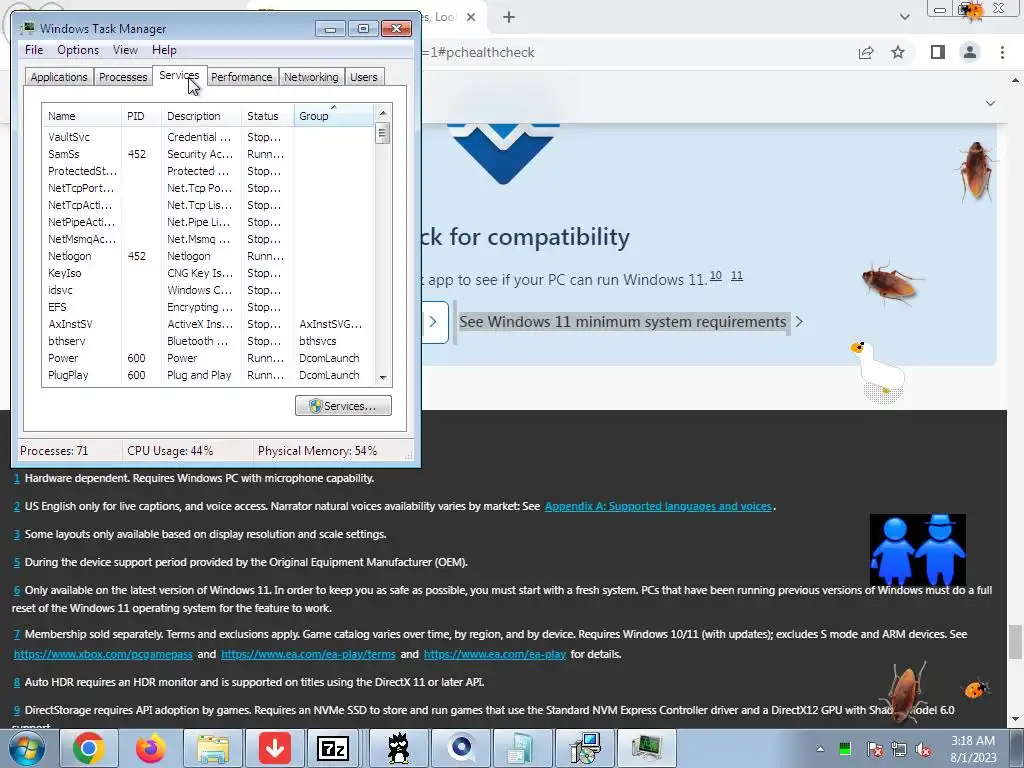Open the xbox.com/pcgamepass link

(103, 654)
